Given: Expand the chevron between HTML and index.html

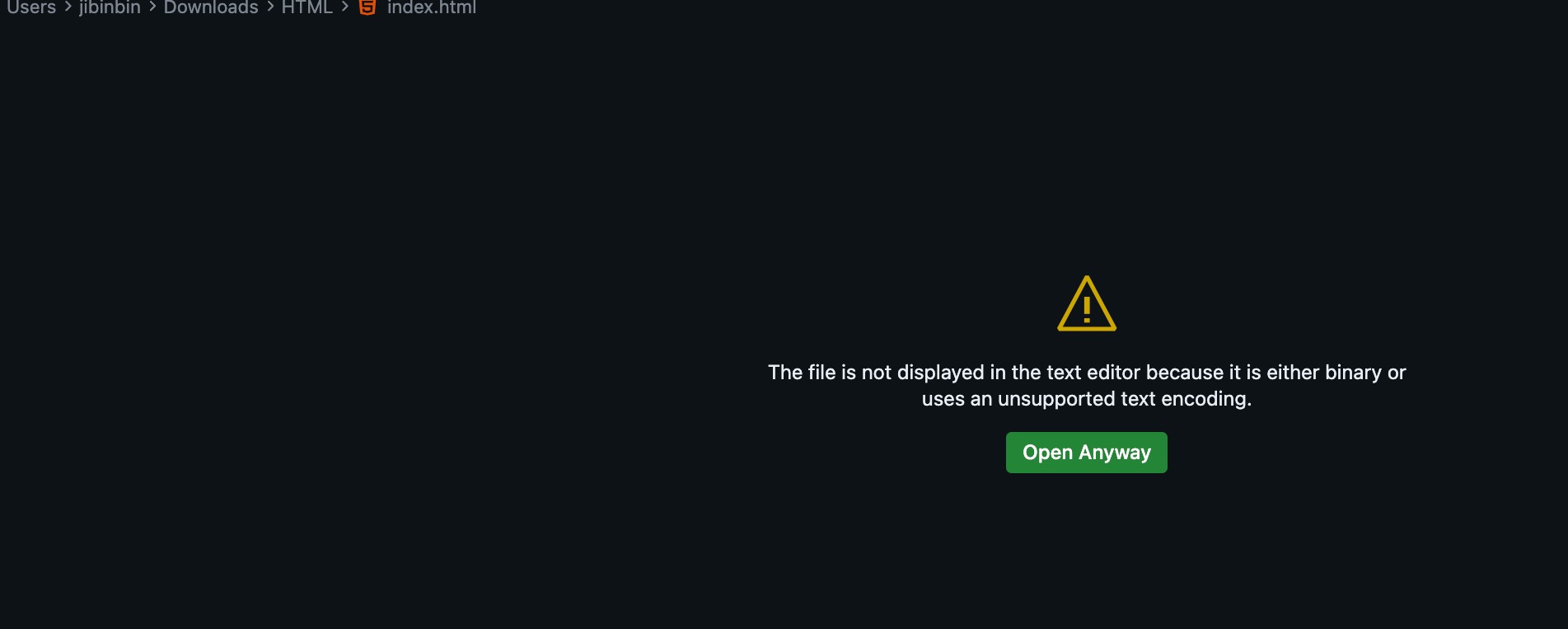Looking at the screenshot, I should point(345,7).
